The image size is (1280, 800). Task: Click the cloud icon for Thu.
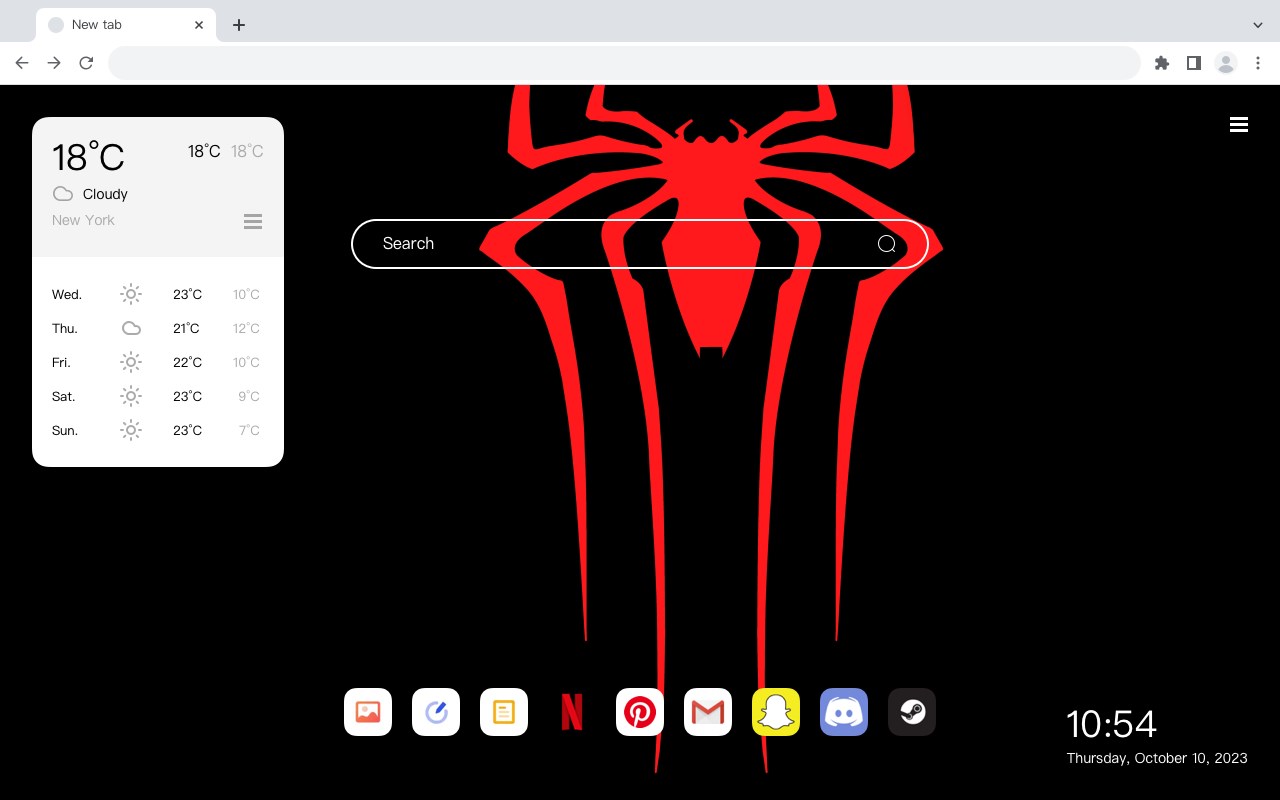(131, 328)
